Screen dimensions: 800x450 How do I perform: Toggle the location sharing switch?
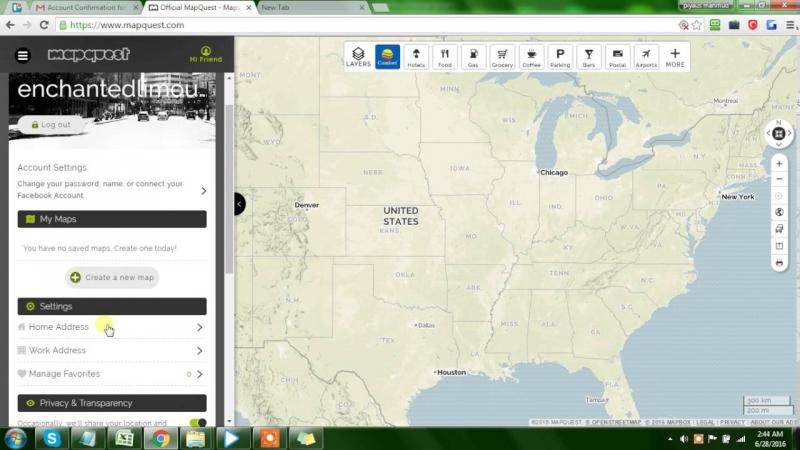pyautogui.click(x=198, y=422)
